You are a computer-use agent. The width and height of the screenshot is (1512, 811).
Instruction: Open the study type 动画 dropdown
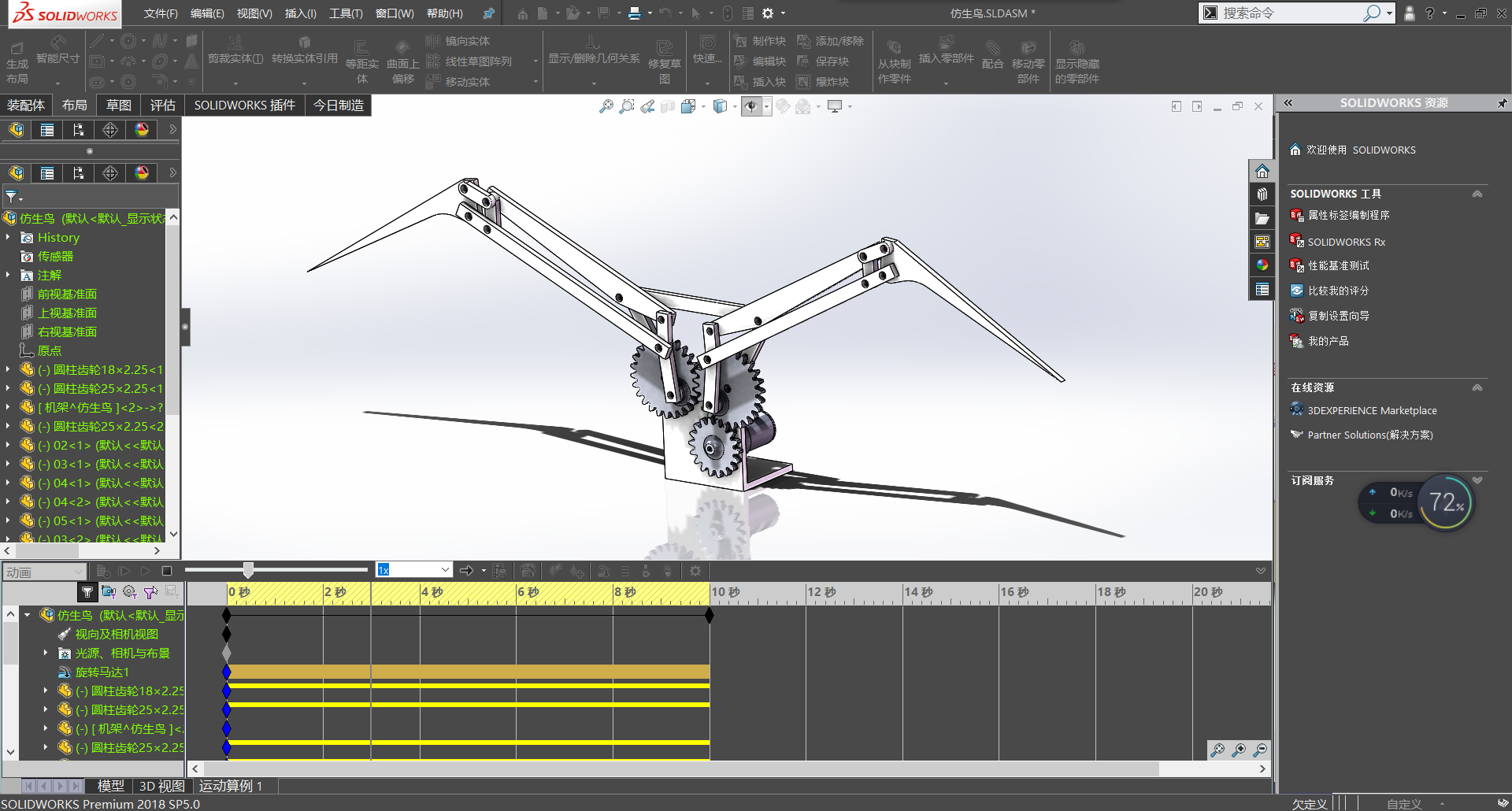(44, 572)
